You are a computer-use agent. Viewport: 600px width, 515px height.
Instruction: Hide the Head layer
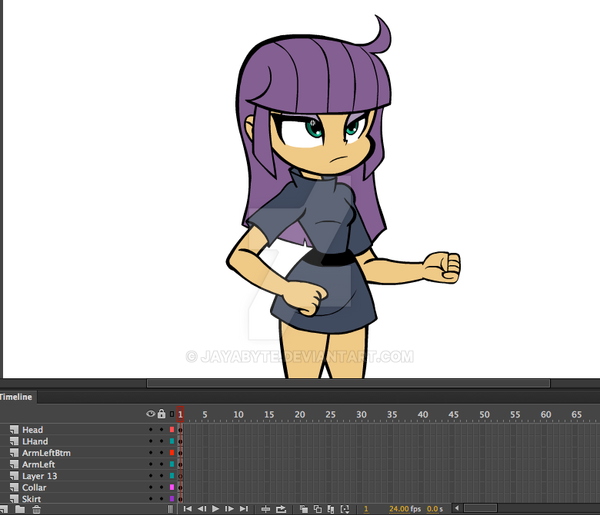click(150, 430)
